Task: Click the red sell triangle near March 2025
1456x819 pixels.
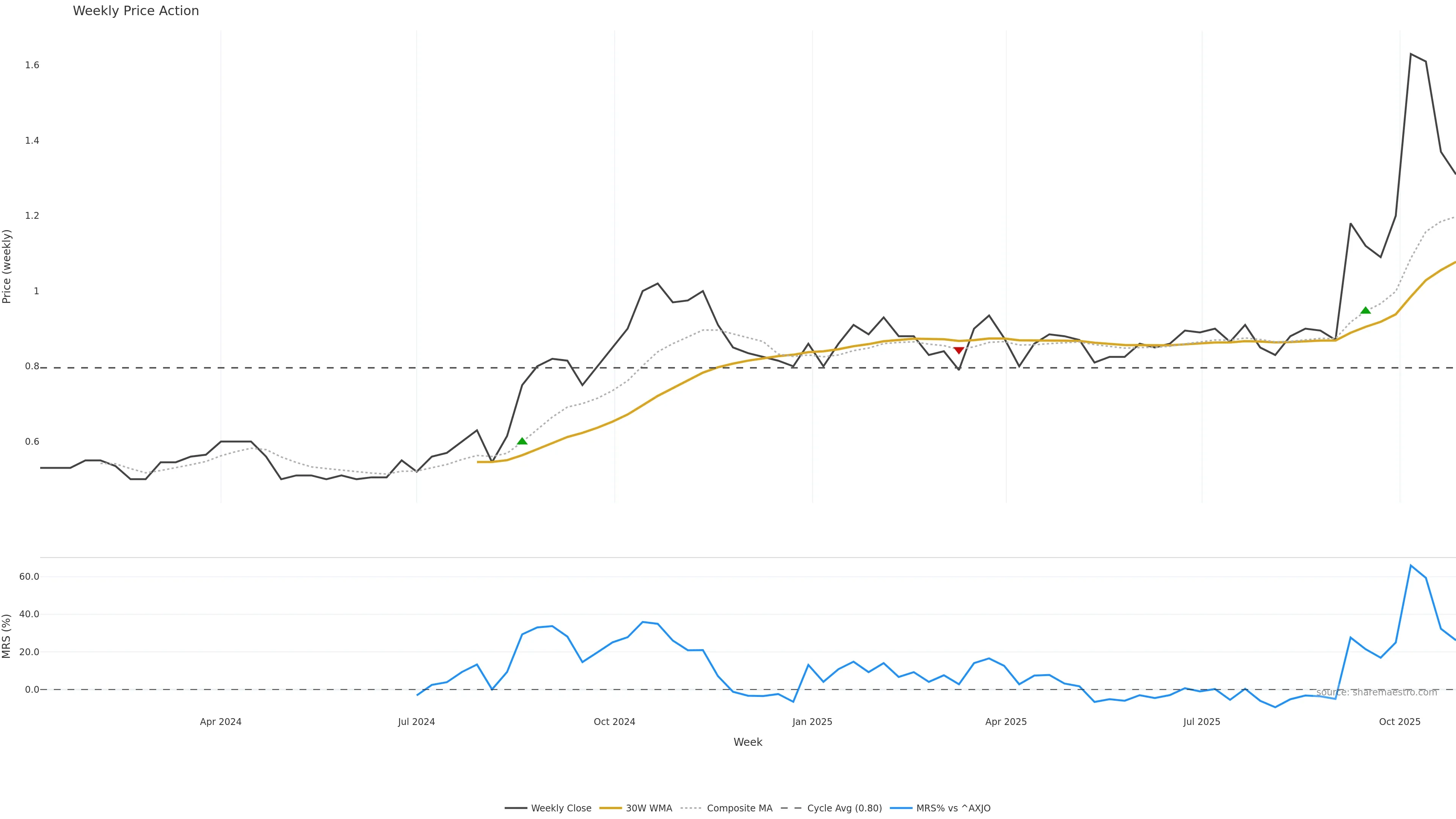Action: click(x=959, y=350)
